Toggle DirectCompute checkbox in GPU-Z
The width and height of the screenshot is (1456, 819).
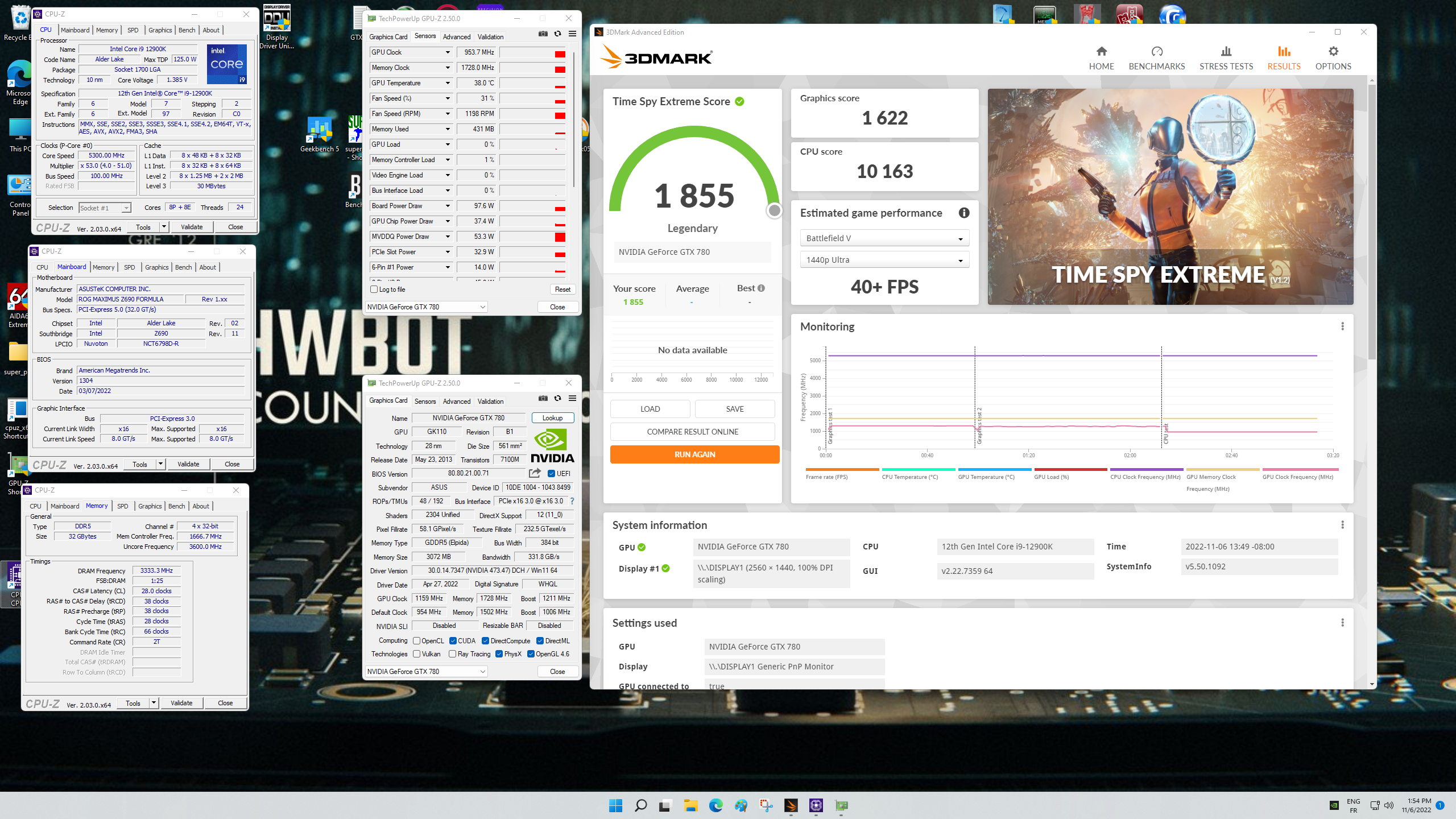pos(486,641)
